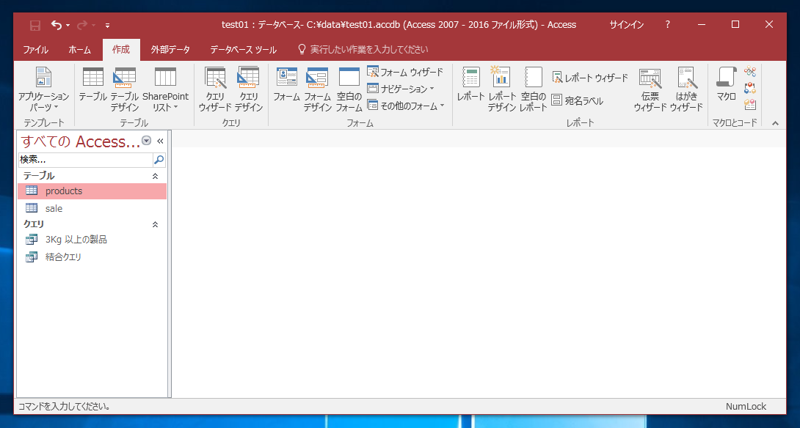Switch to the 外部データ tab
Image resolution: width=800 pixels, height=428 pixels.
pos(170,49)
